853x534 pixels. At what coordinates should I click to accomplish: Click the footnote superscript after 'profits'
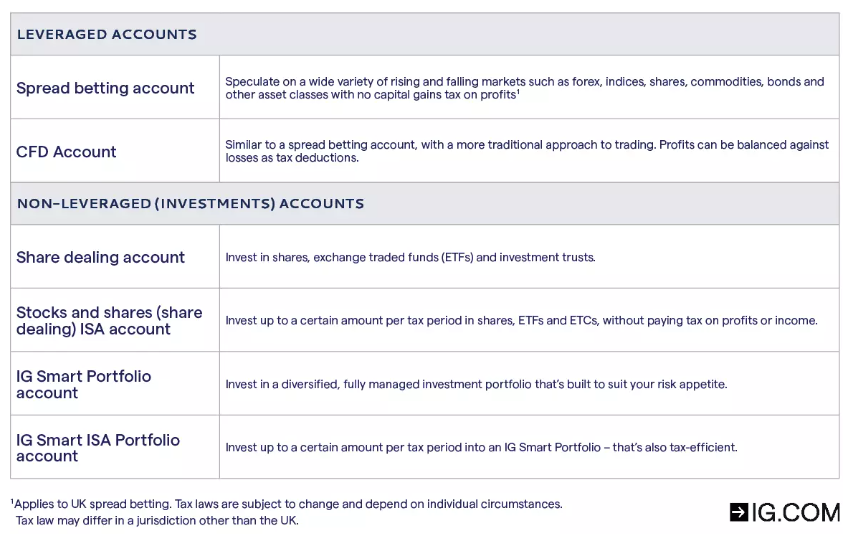click(517, 91)
